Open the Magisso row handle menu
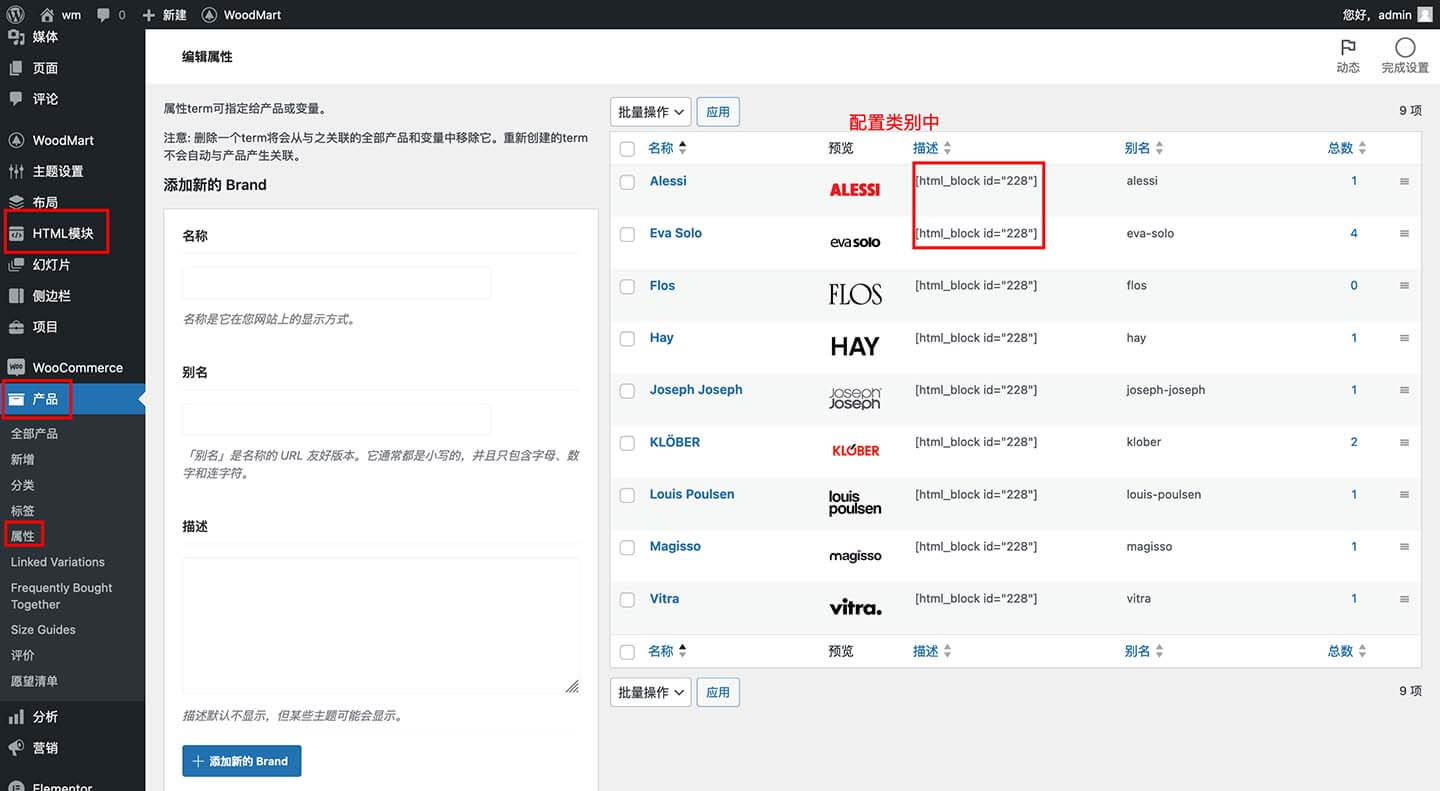Screen dimensions: 1440x791 click(x=1404, y=547)
